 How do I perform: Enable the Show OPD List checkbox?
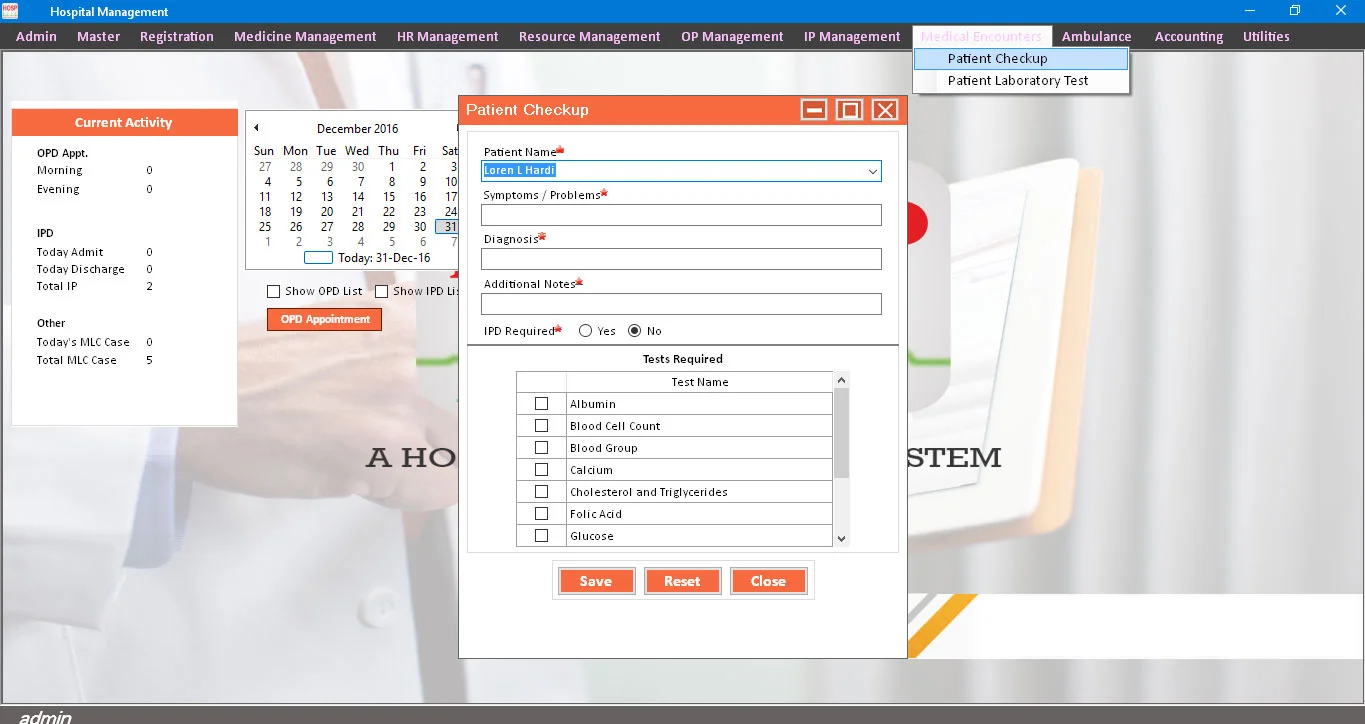[x=274, y=292]
